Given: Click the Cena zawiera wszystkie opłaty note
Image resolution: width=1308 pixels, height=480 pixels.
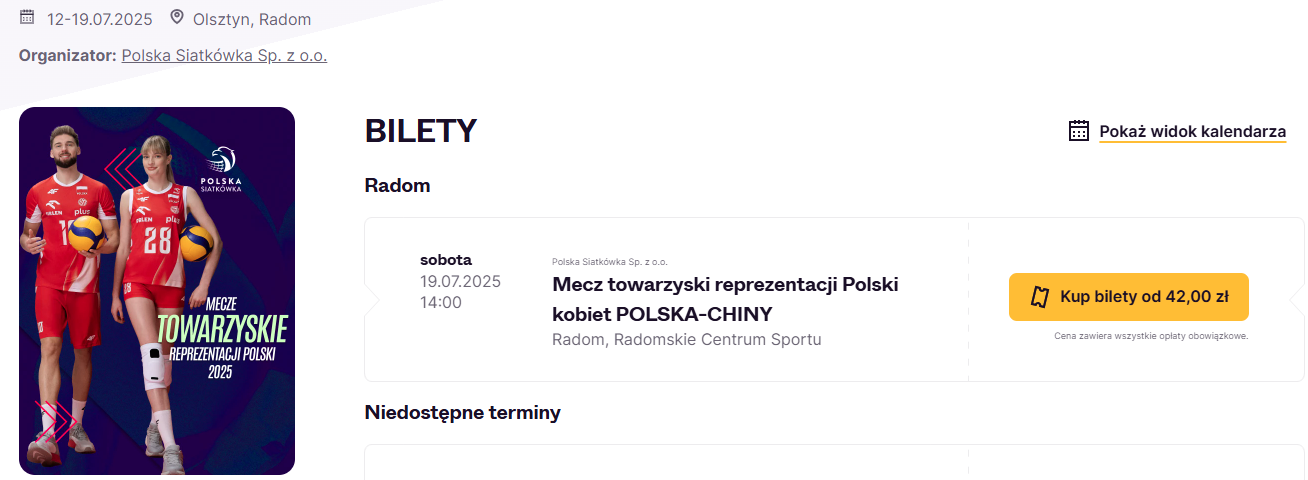Looking at the screenshot, I should tap(1151, 336).
